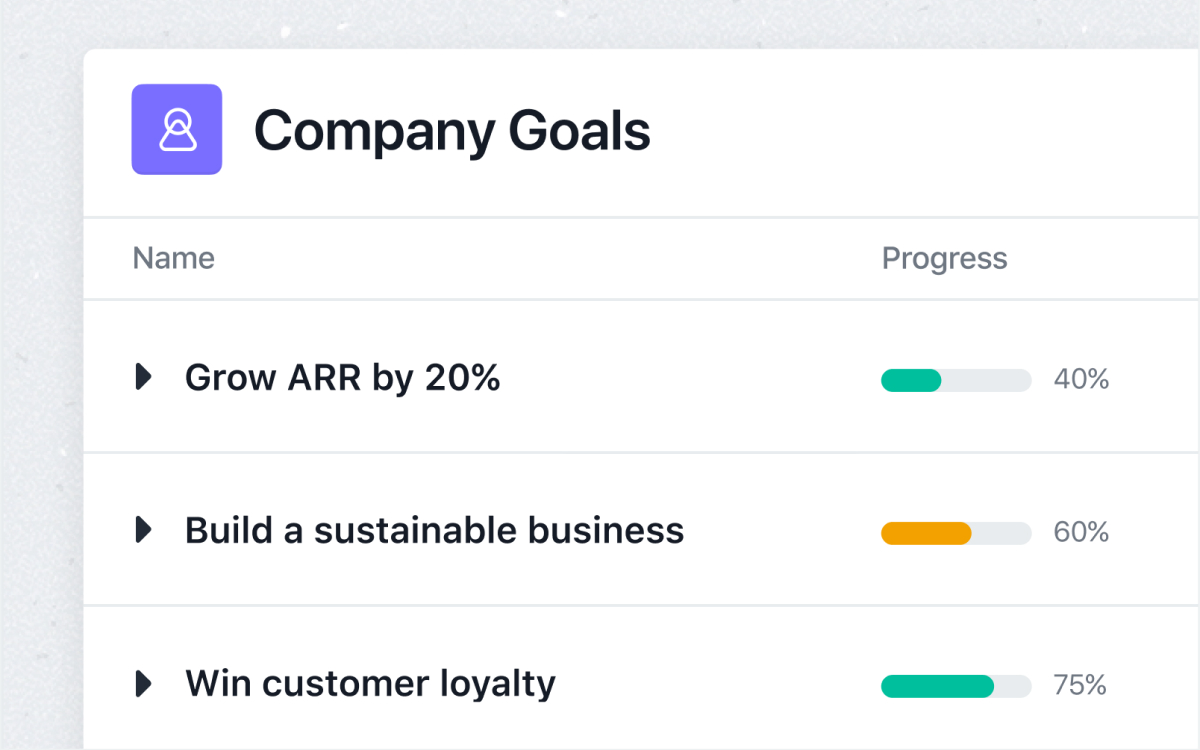Viewport: 1200px width, 750px height.
Task: Click the purple Company Goals icon
Action: (177, 130)
